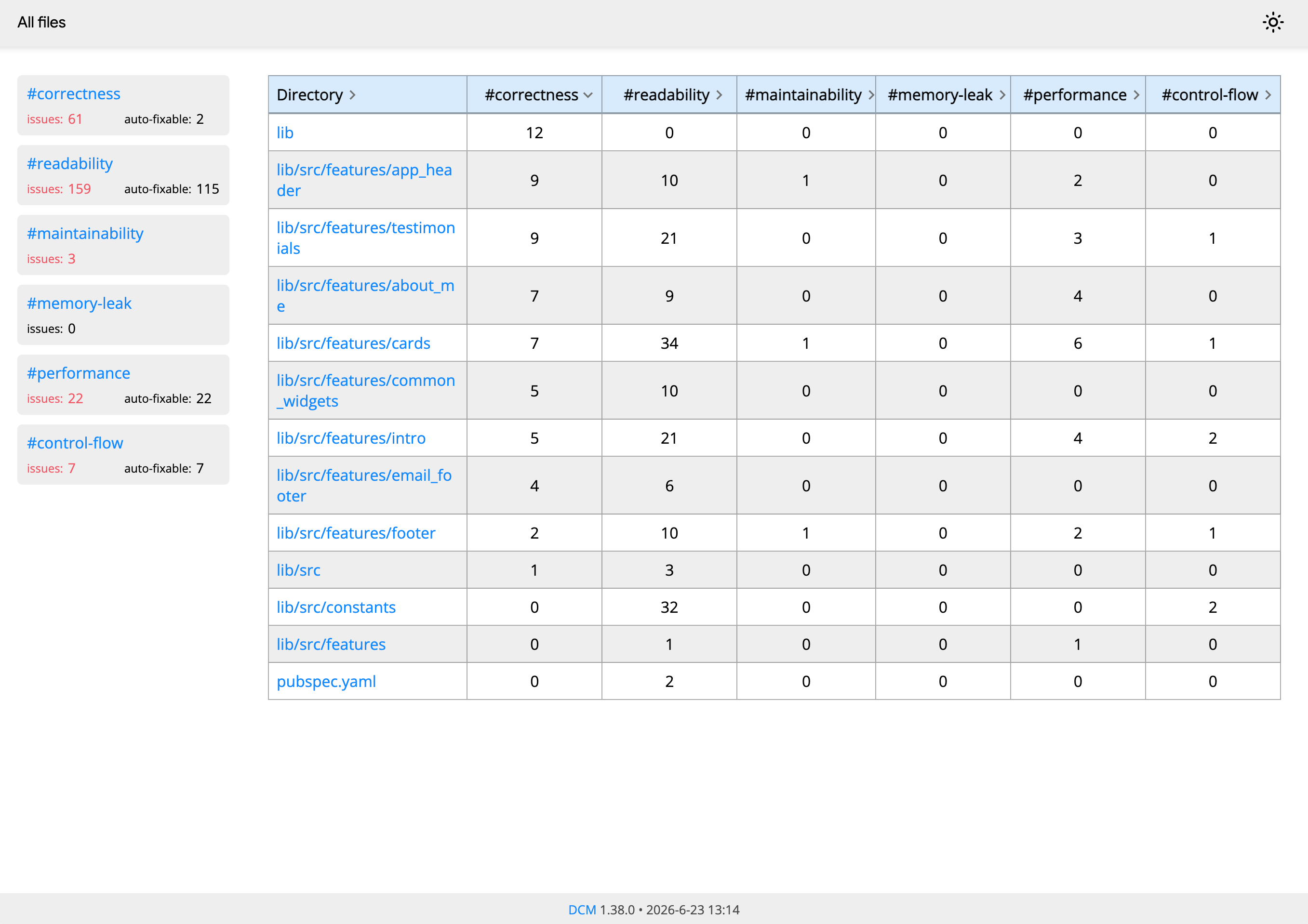1308x924 pixels.
Task: Open the #control-flow category in the sidebar
Action: [75, 443]
